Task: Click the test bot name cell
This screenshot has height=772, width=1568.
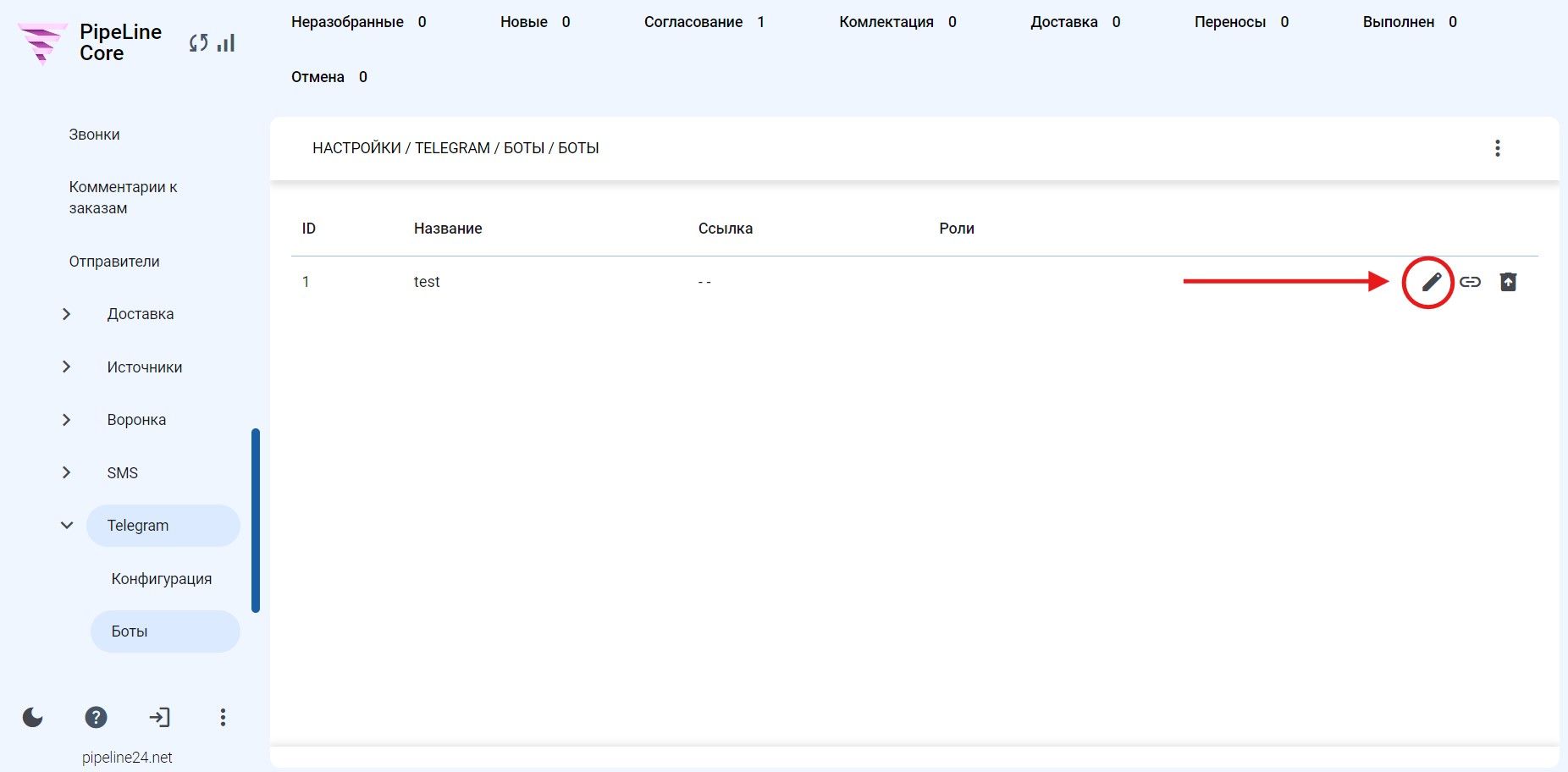Action: 427,282
